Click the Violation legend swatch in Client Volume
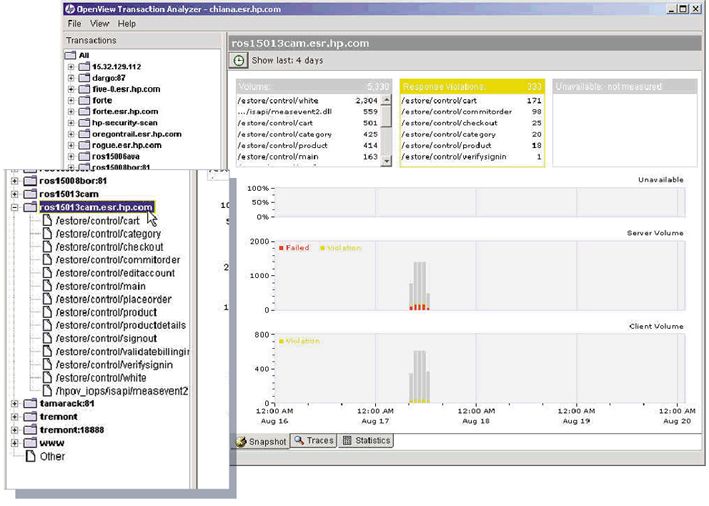This screenshot has height=506, width=709. 281,341
